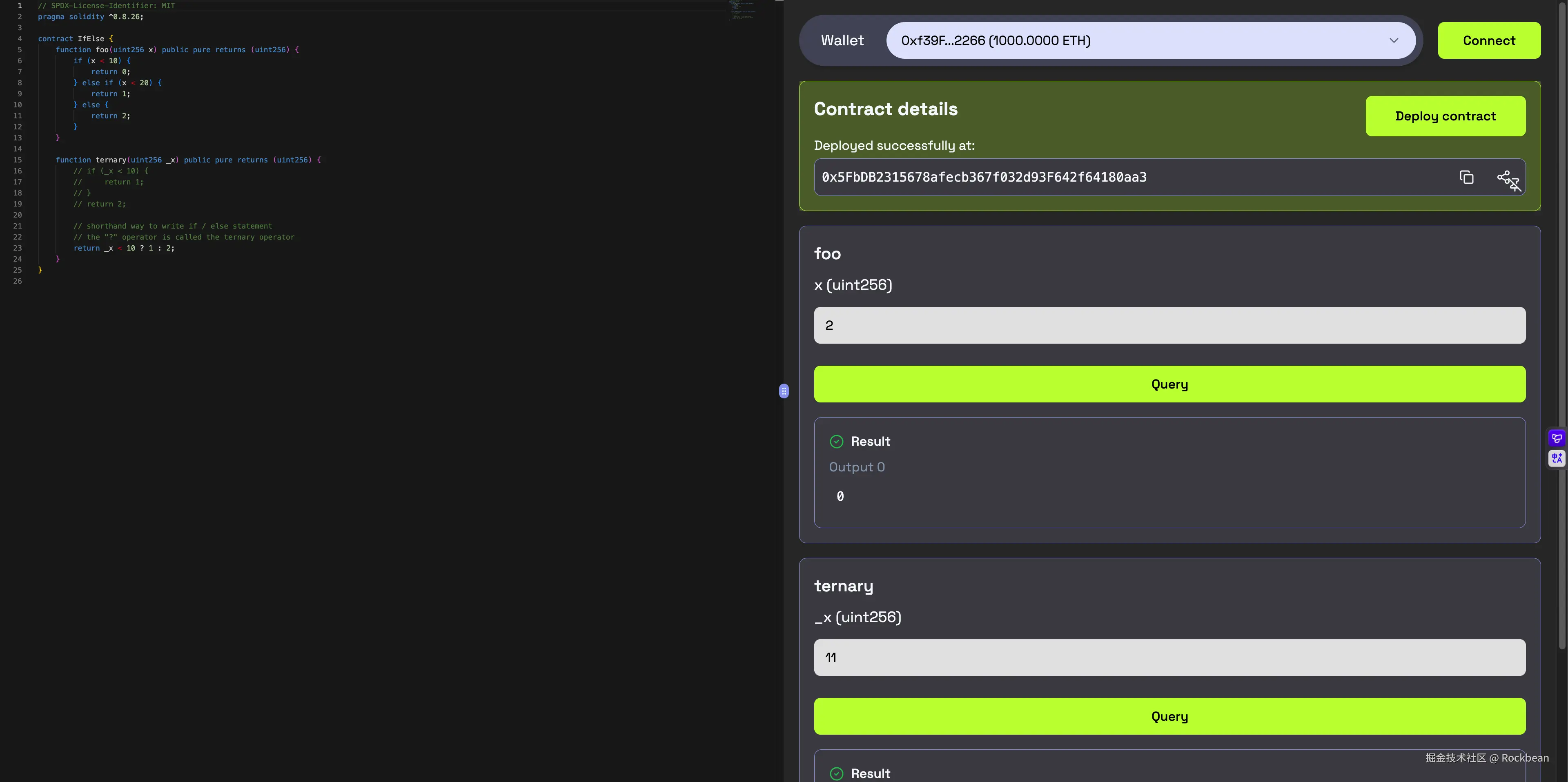Click the purple floating widget icon
Image resolution: width=1568 pixels, height=782 pixels.
click(x=1557, y=438)
